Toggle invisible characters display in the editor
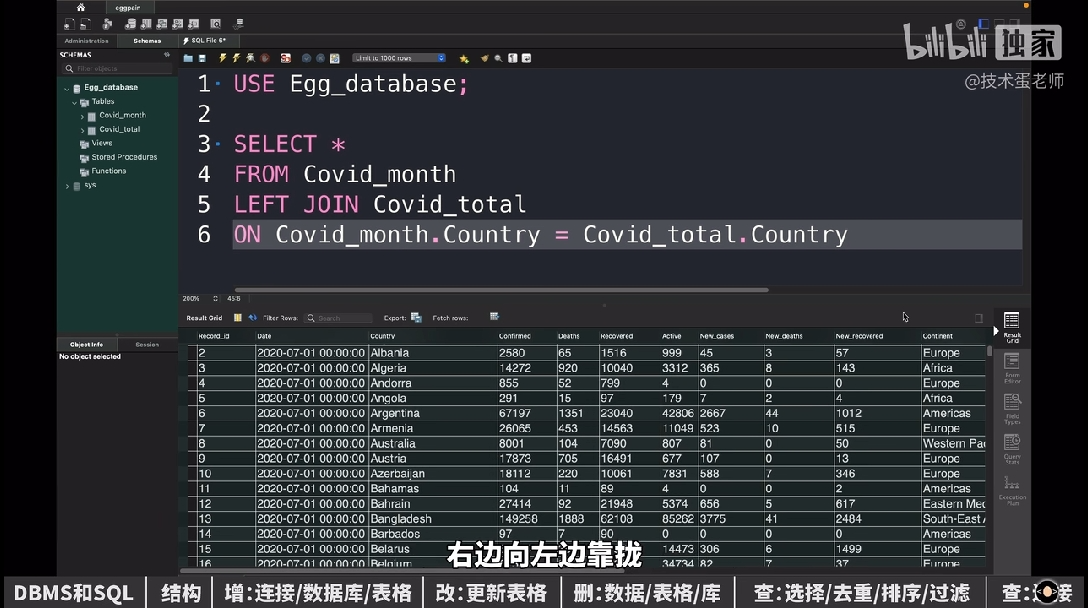 pyautogui.click(x=510, y=58)
